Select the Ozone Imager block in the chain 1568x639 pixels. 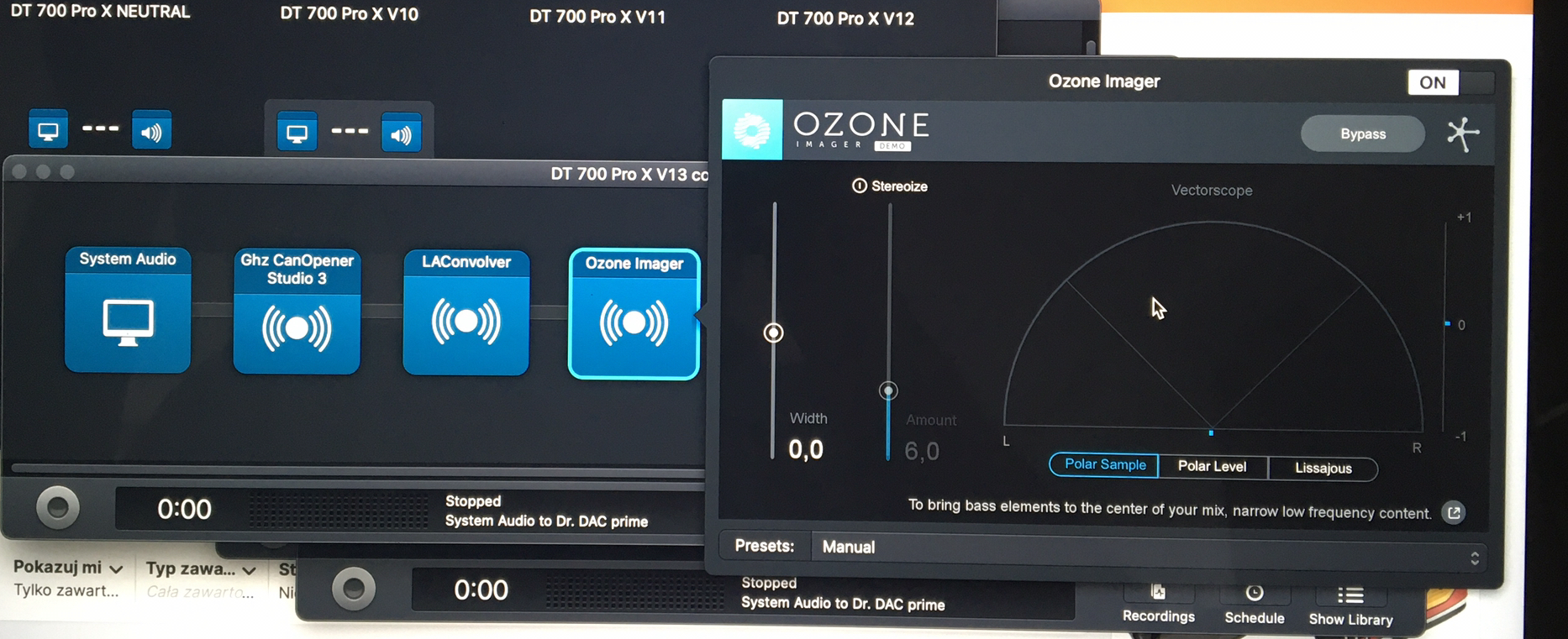(634, 314)
